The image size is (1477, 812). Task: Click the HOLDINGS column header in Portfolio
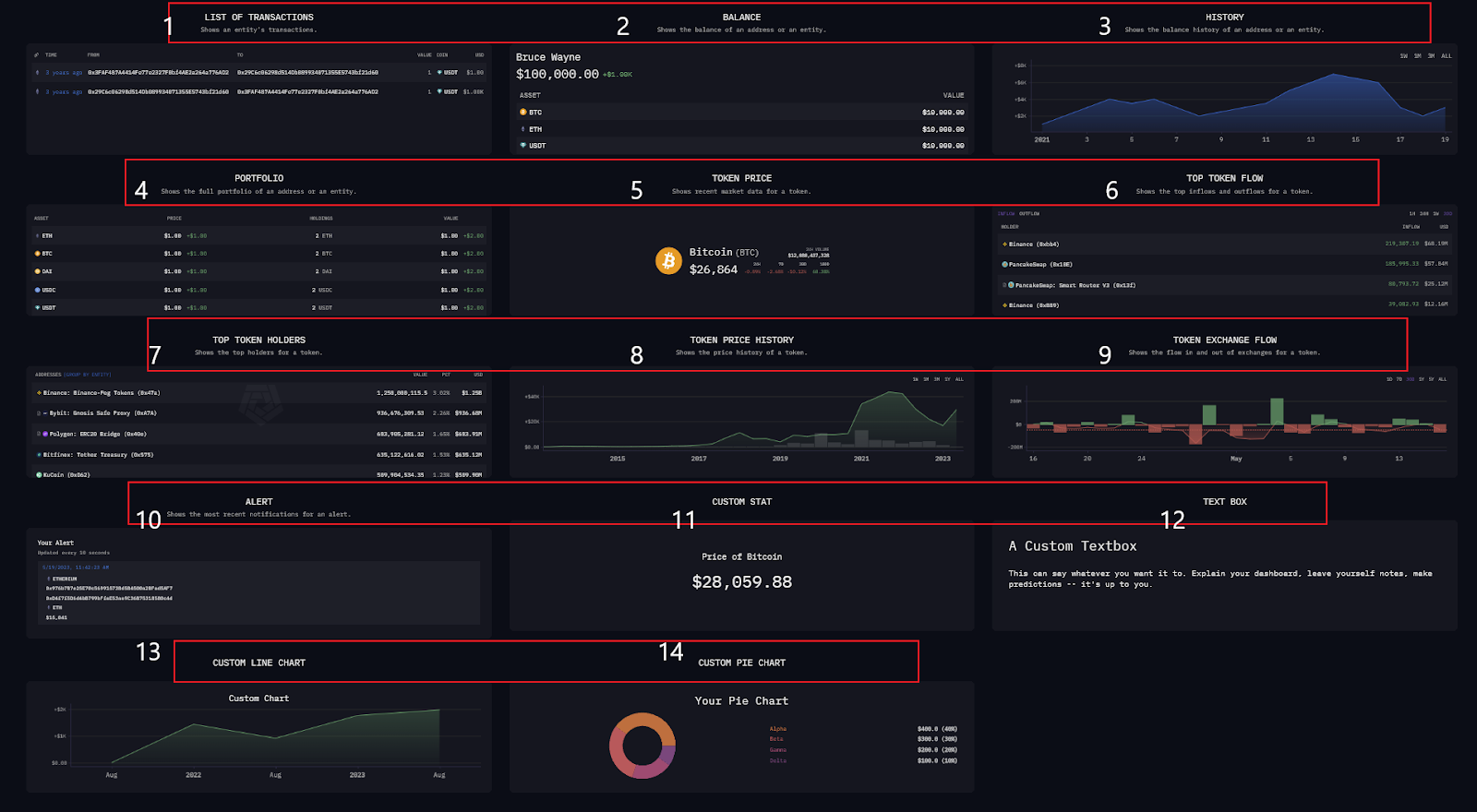(x=321, y=219)
